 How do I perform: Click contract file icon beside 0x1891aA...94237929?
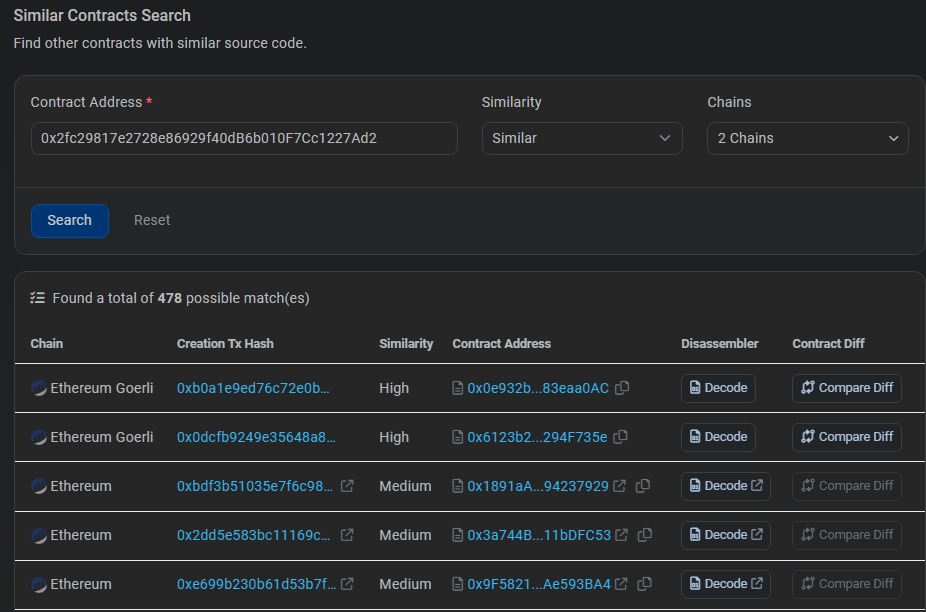pos(458,486)
